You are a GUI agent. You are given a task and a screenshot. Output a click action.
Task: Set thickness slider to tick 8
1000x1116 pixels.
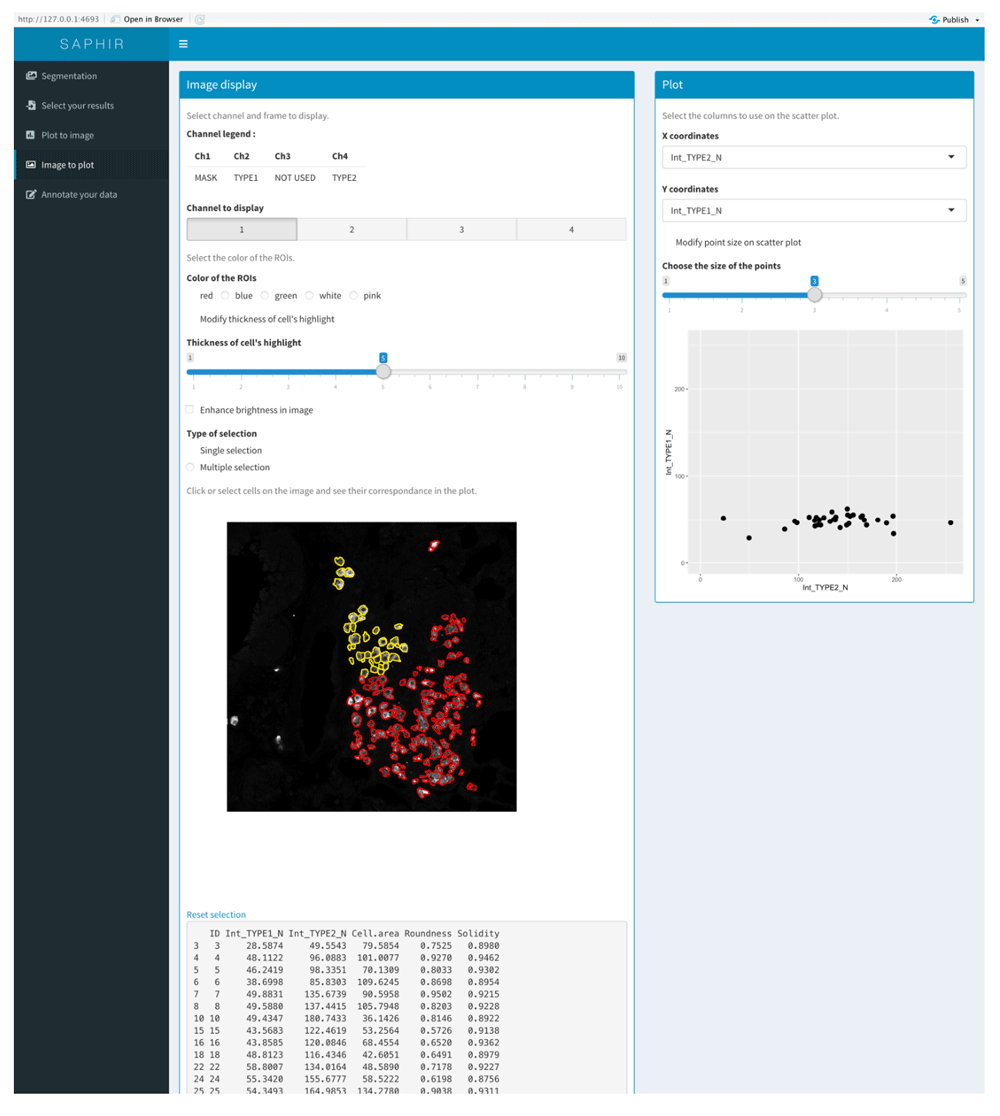click(x=525, y=372)
